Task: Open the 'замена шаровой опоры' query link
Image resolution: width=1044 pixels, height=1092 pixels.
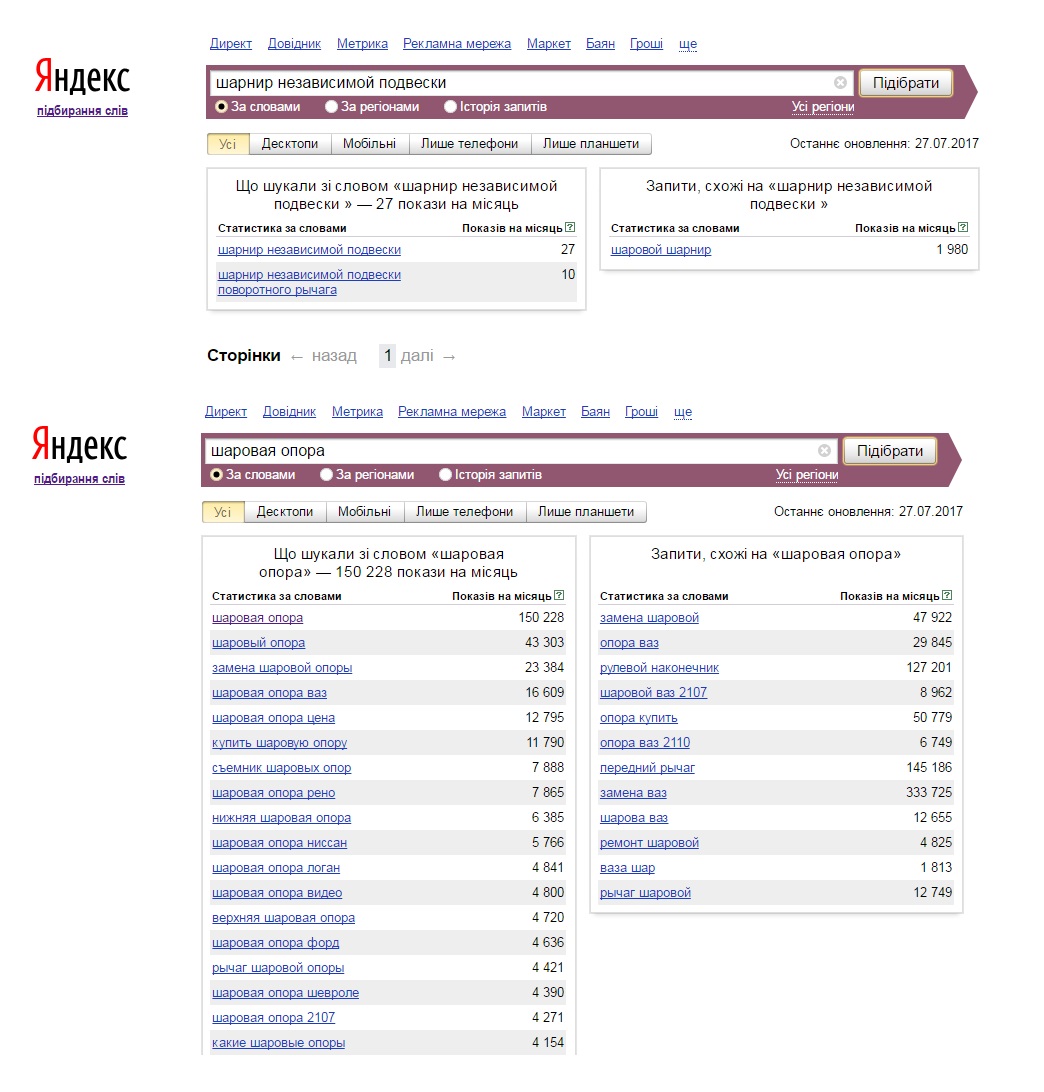Action: click(x=282, y=668)
